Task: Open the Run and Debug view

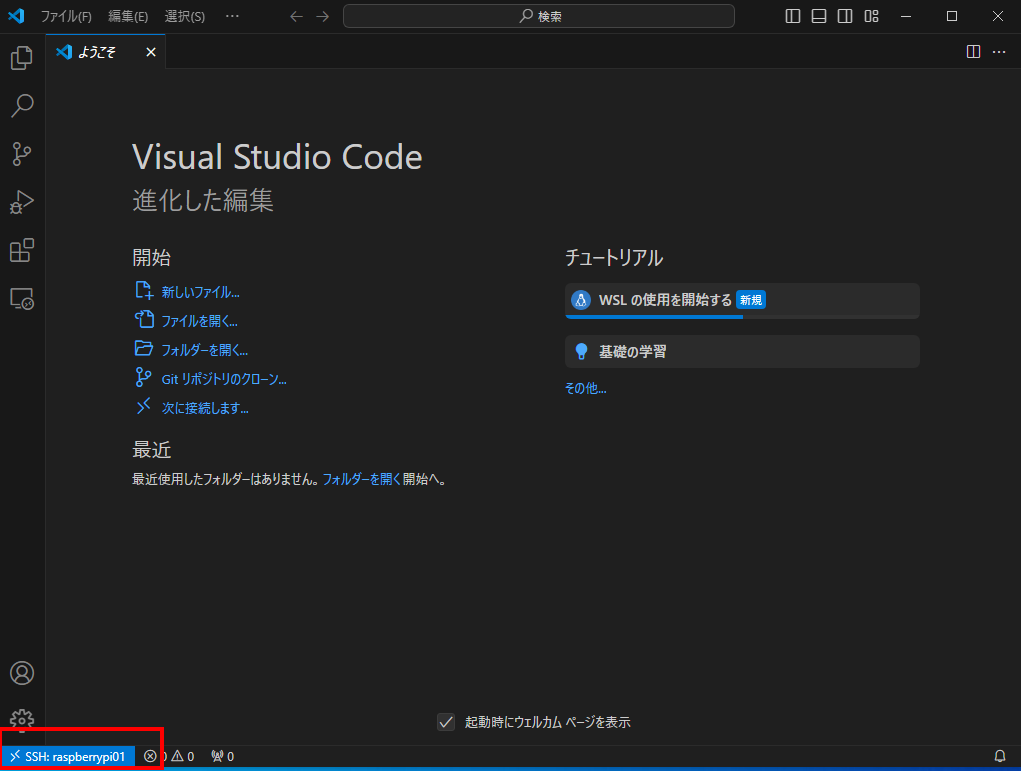Action: (x=22, y=202)
